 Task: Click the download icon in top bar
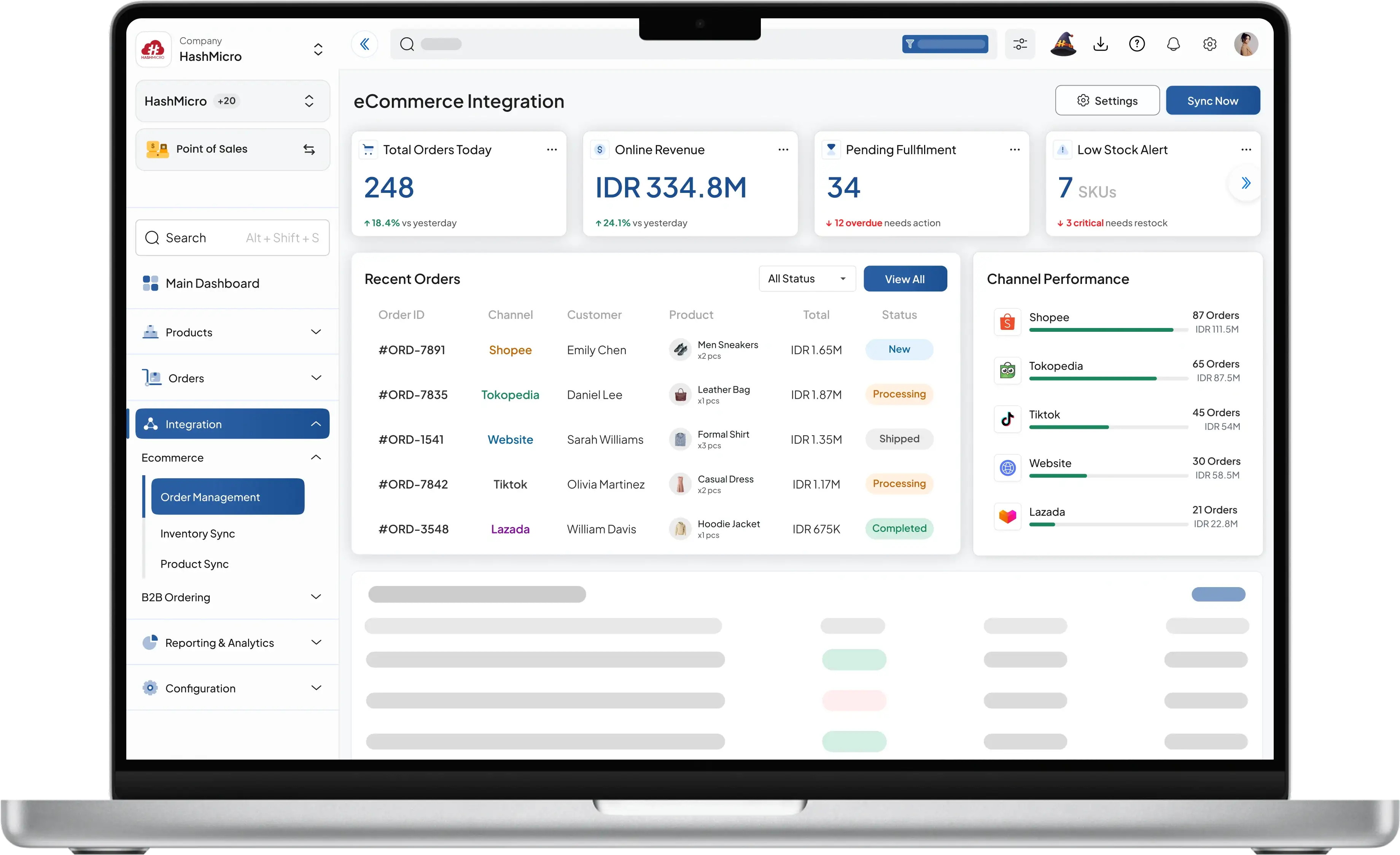[x=1101, y=44]
